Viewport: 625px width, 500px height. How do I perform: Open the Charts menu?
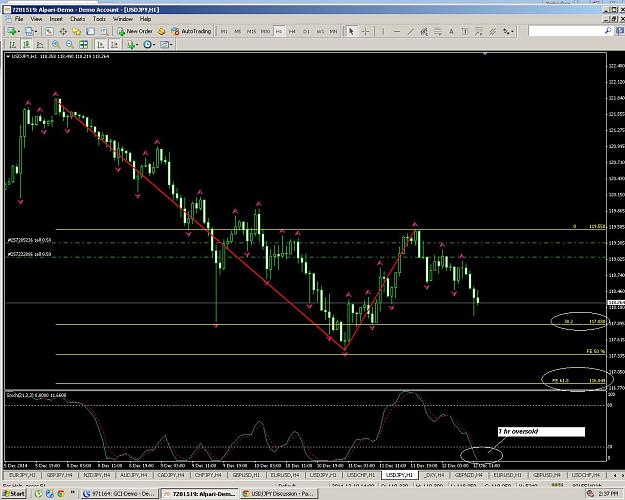coord(78,19)
